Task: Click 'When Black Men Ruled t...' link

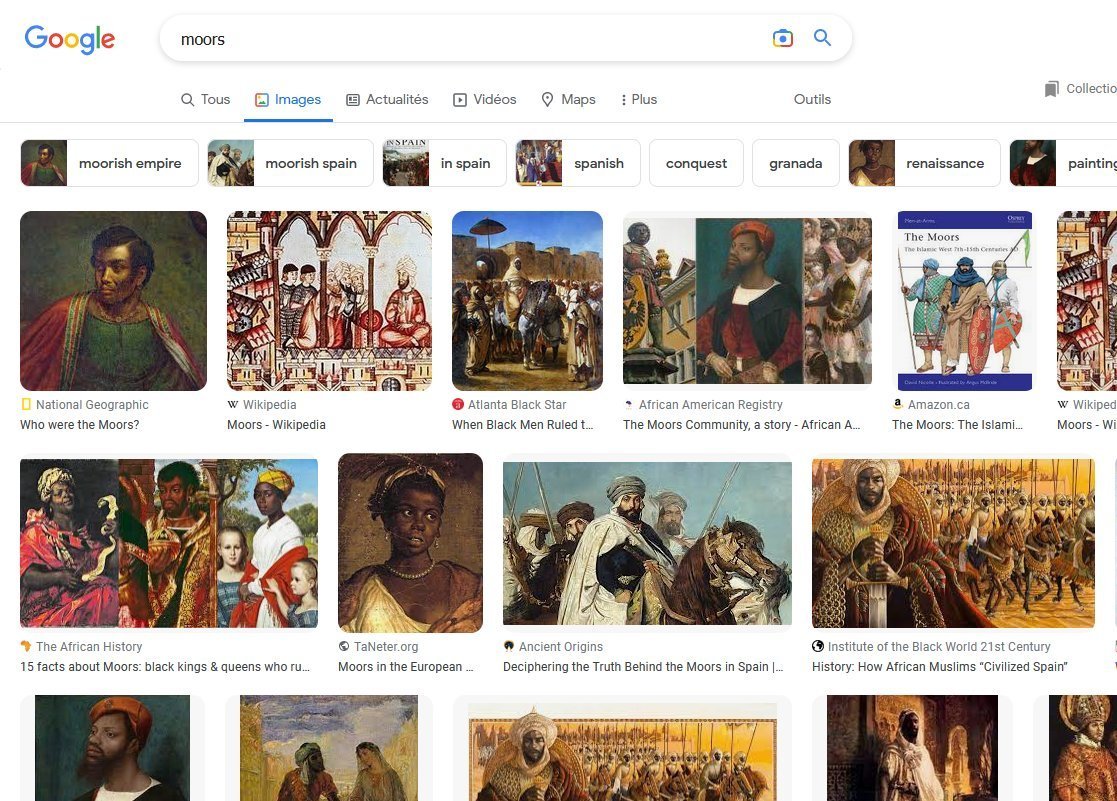Action: point(523,425)
